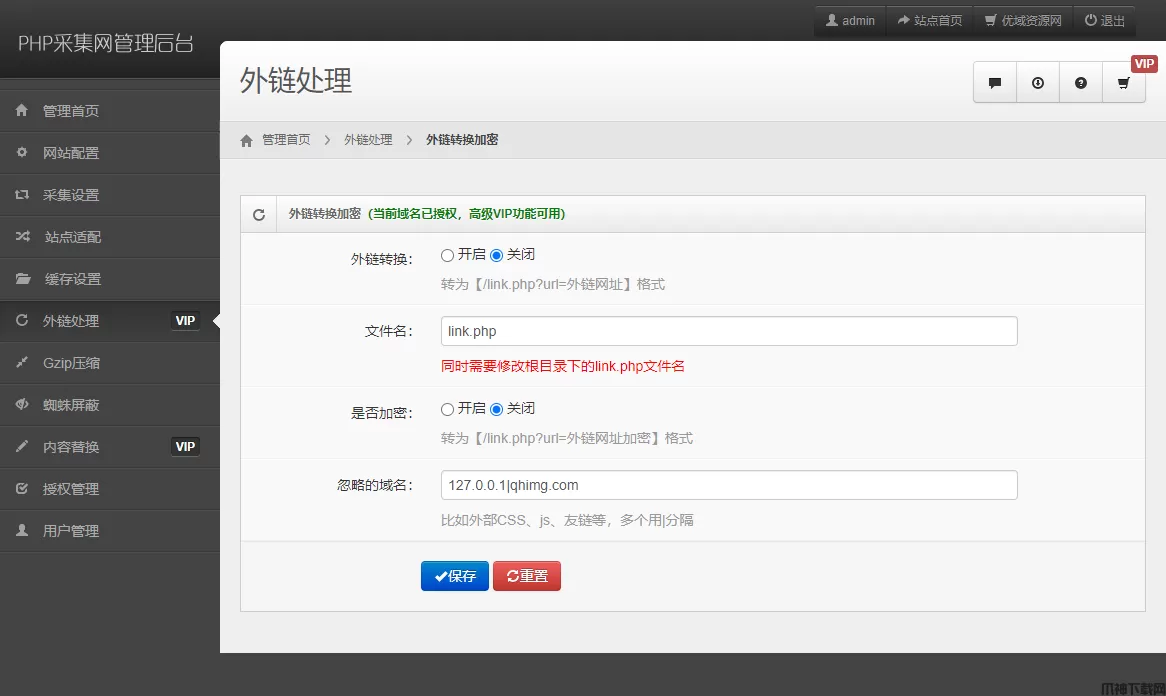Click the 文件名 input field
This screenshot has width=1166, height=696.
point(729,331)
